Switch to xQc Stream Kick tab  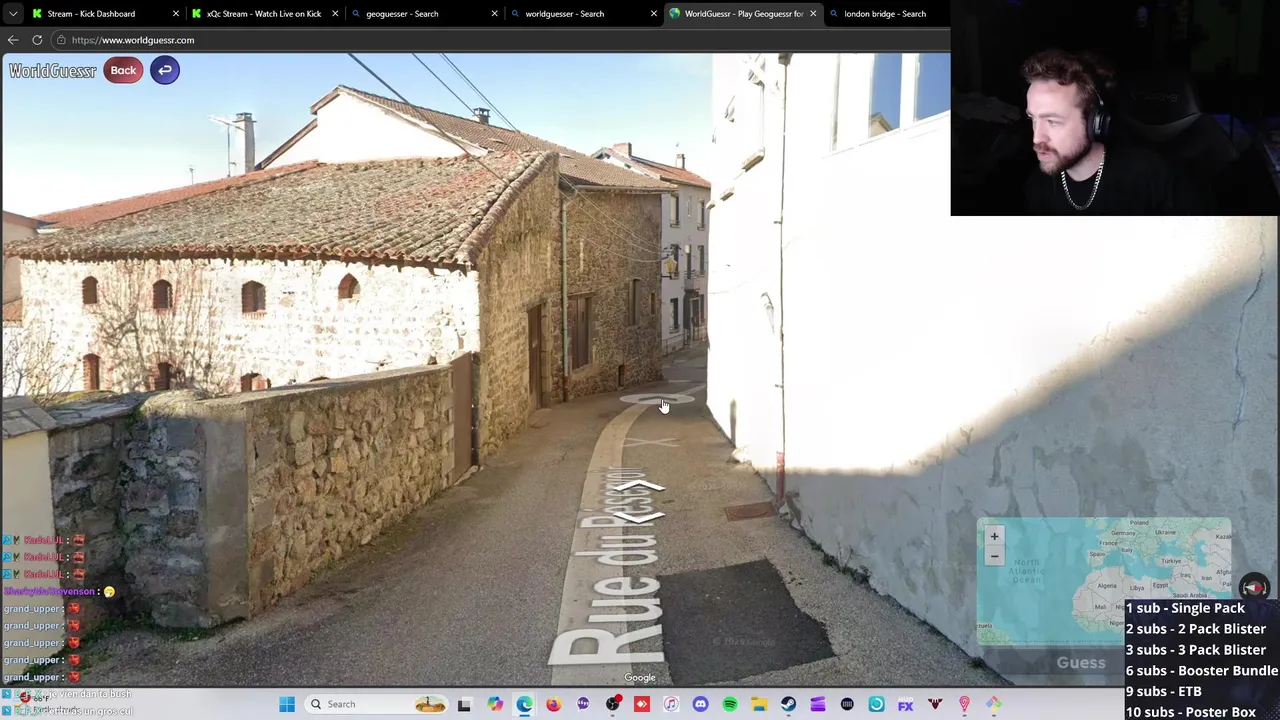[x=264, y=14]
